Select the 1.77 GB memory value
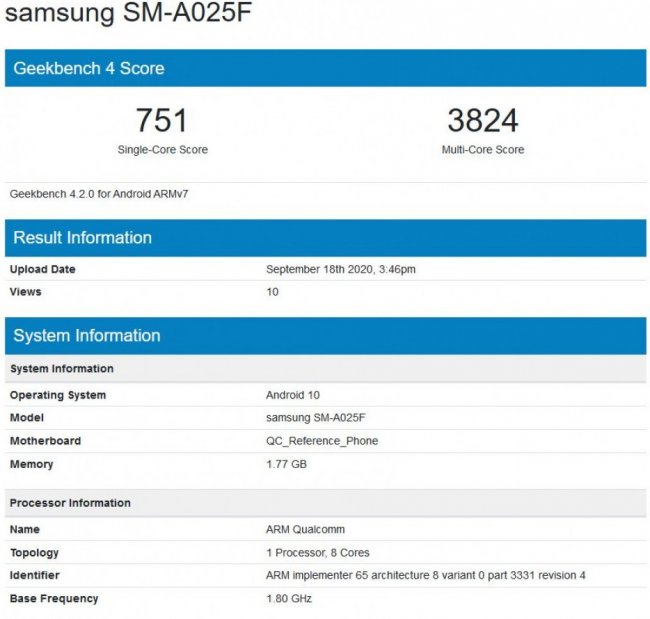650x619 pixels. pyautogui.click(x=286, y=464)
